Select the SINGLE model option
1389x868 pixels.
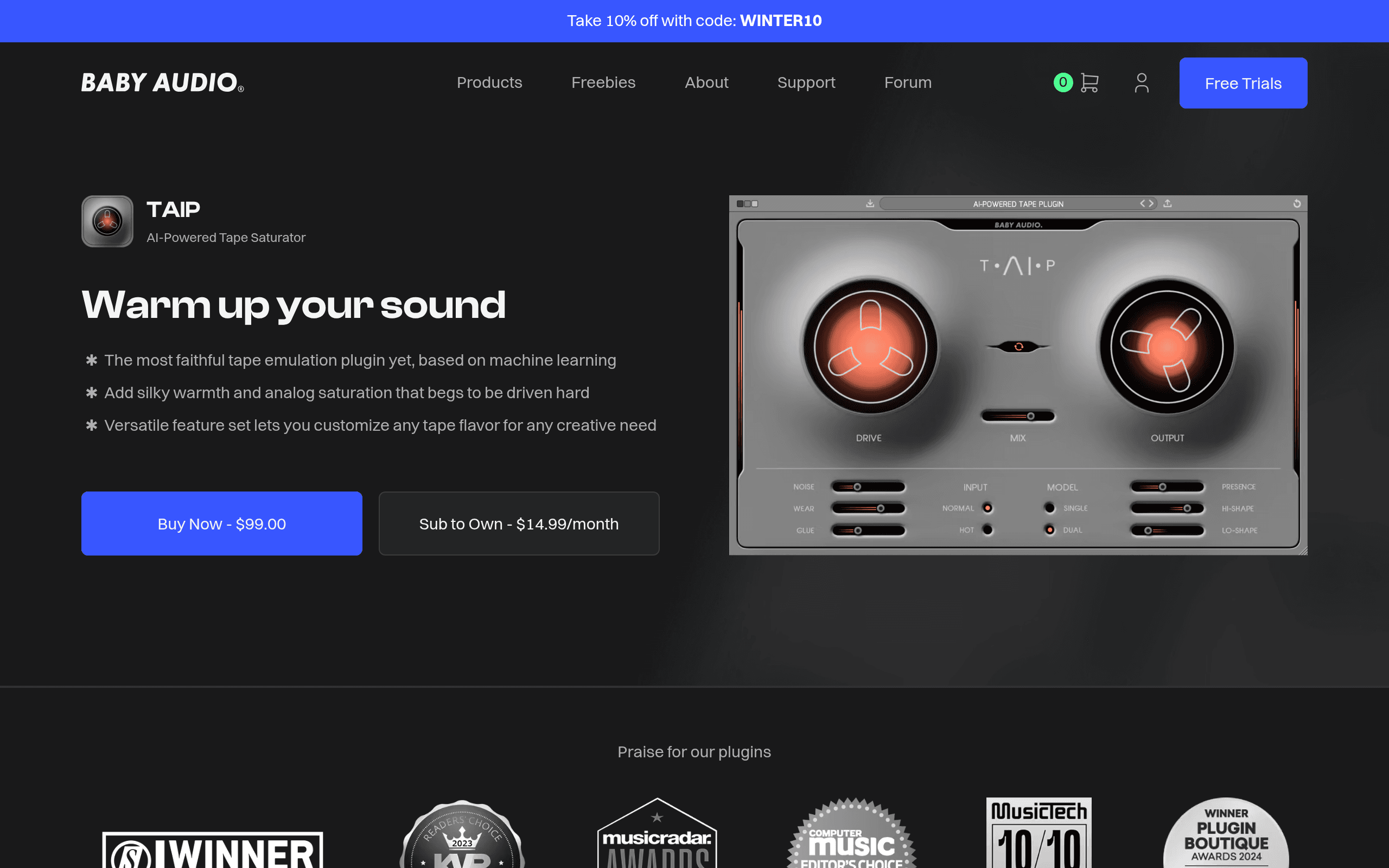(1050, 508)
